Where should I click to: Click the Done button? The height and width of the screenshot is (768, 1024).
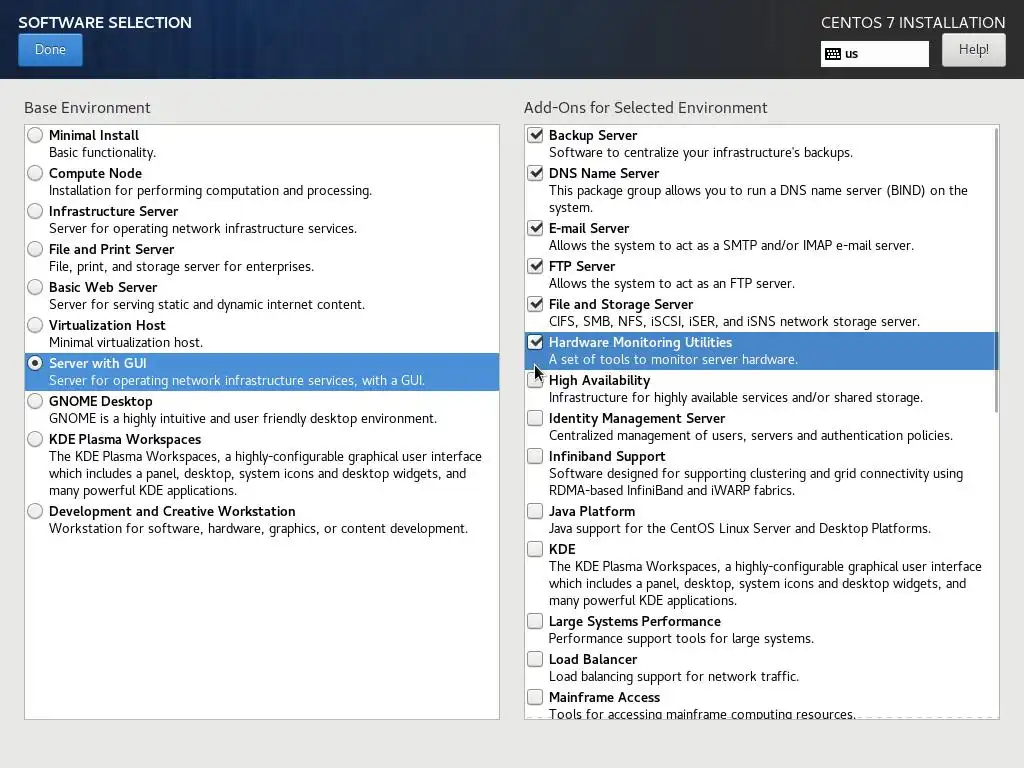coord(50,50)
